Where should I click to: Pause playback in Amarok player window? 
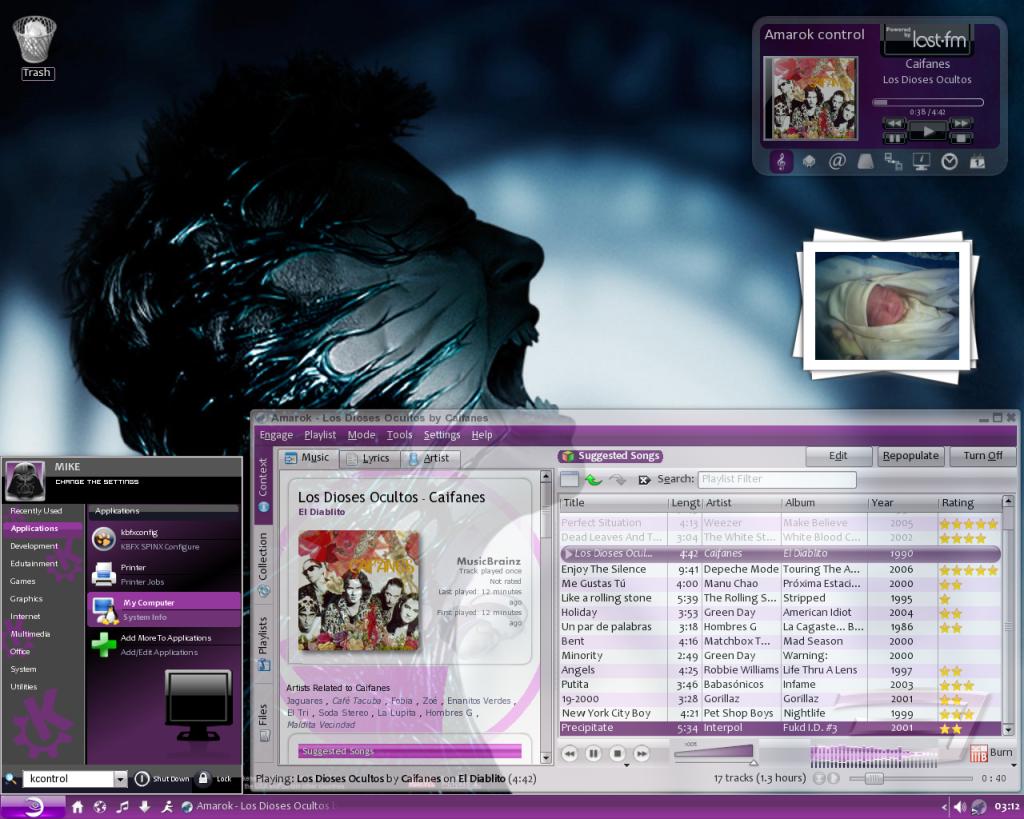point(593,754)
